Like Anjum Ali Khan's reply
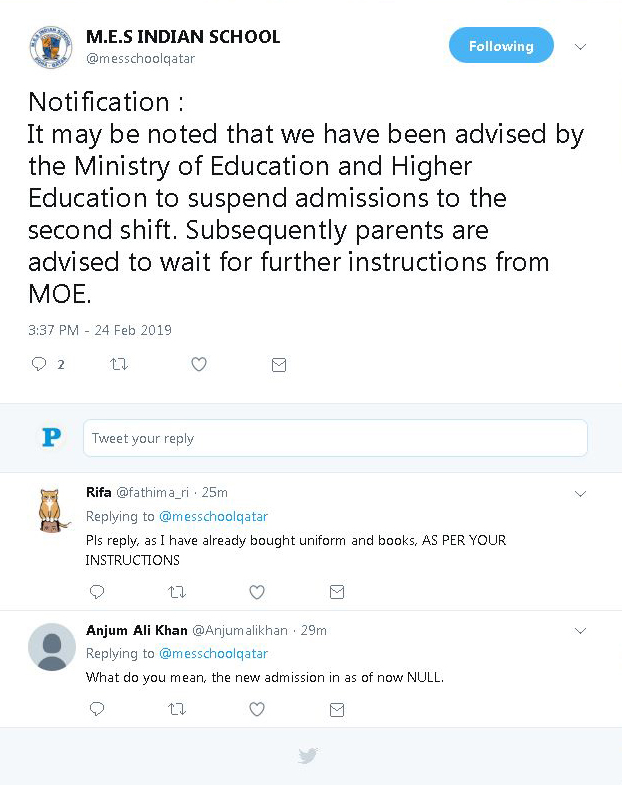This screenshot has height=785, width=622. 257,709
